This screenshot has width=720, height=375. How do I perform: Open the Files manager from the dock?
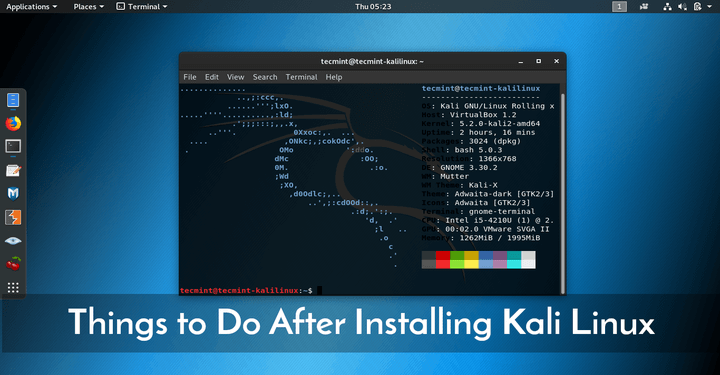point(13,100)
